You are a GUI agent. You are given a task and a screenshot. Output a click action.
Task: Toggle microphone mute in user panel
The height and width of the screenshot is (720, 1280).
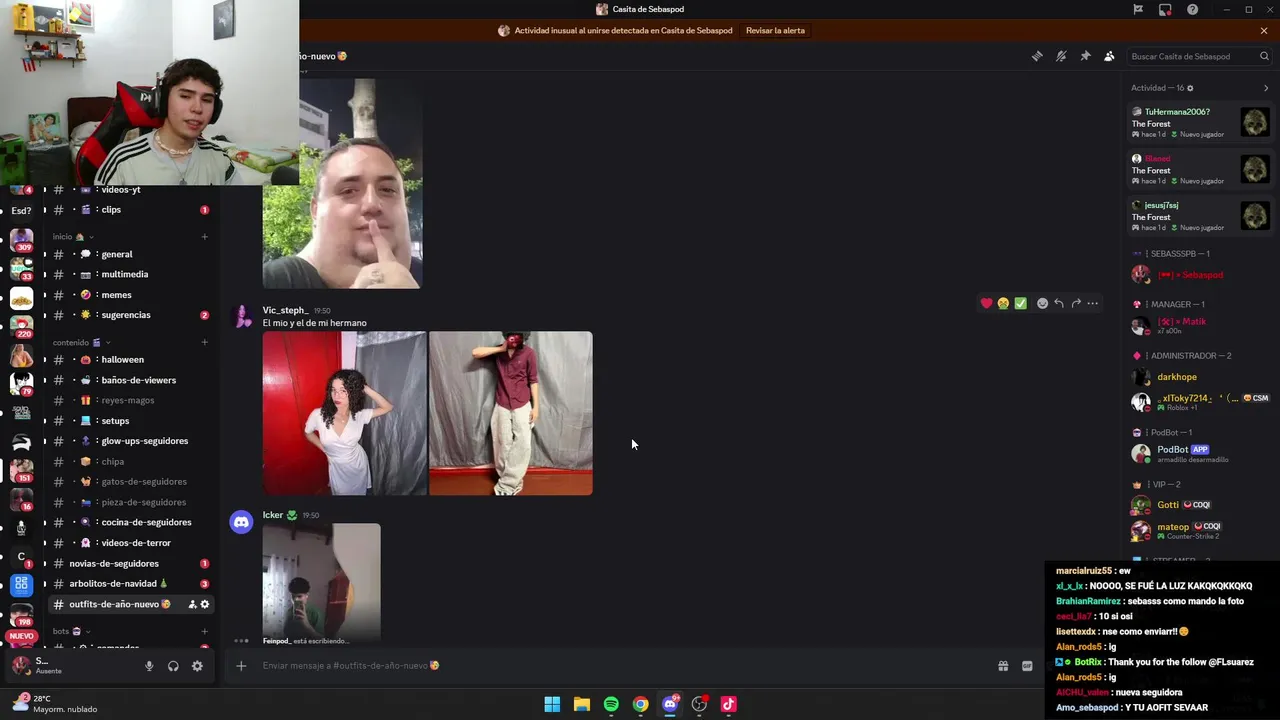click(149, 666)
